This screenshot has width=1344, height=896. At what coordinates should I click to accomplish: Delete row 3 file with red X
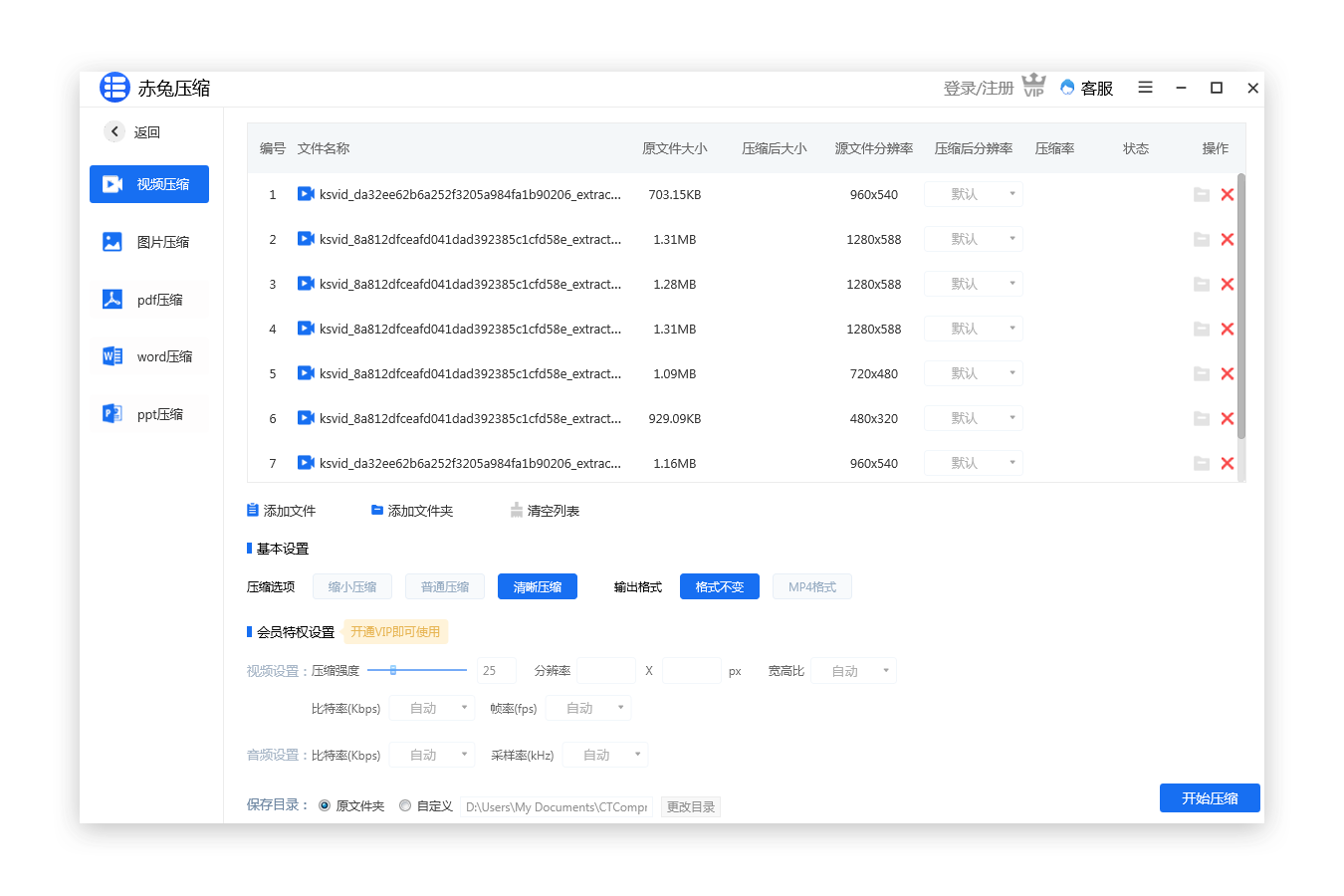click(1228, 285)
